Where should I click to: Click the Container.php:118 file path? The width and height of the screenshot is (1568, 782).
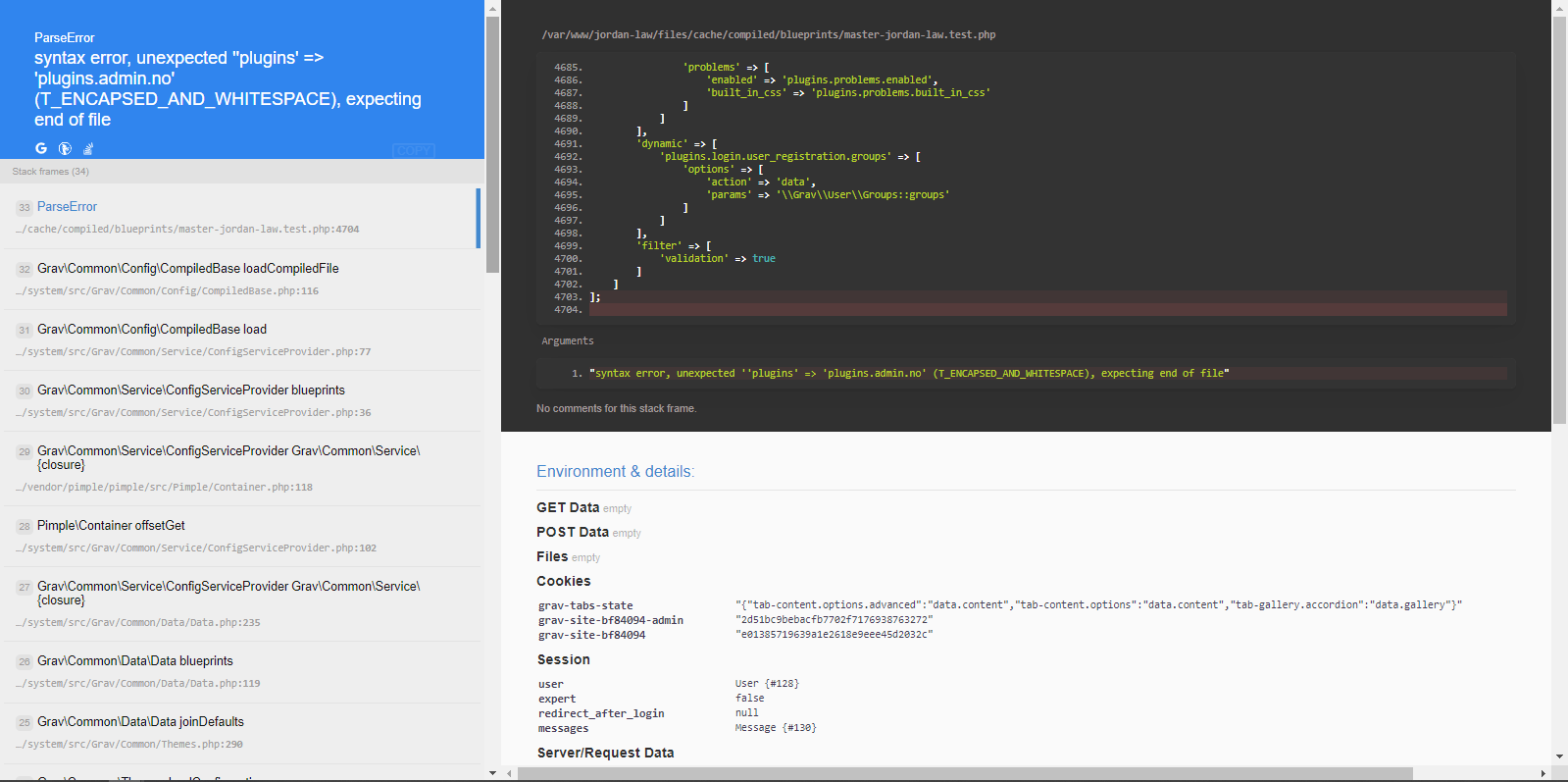164,488
